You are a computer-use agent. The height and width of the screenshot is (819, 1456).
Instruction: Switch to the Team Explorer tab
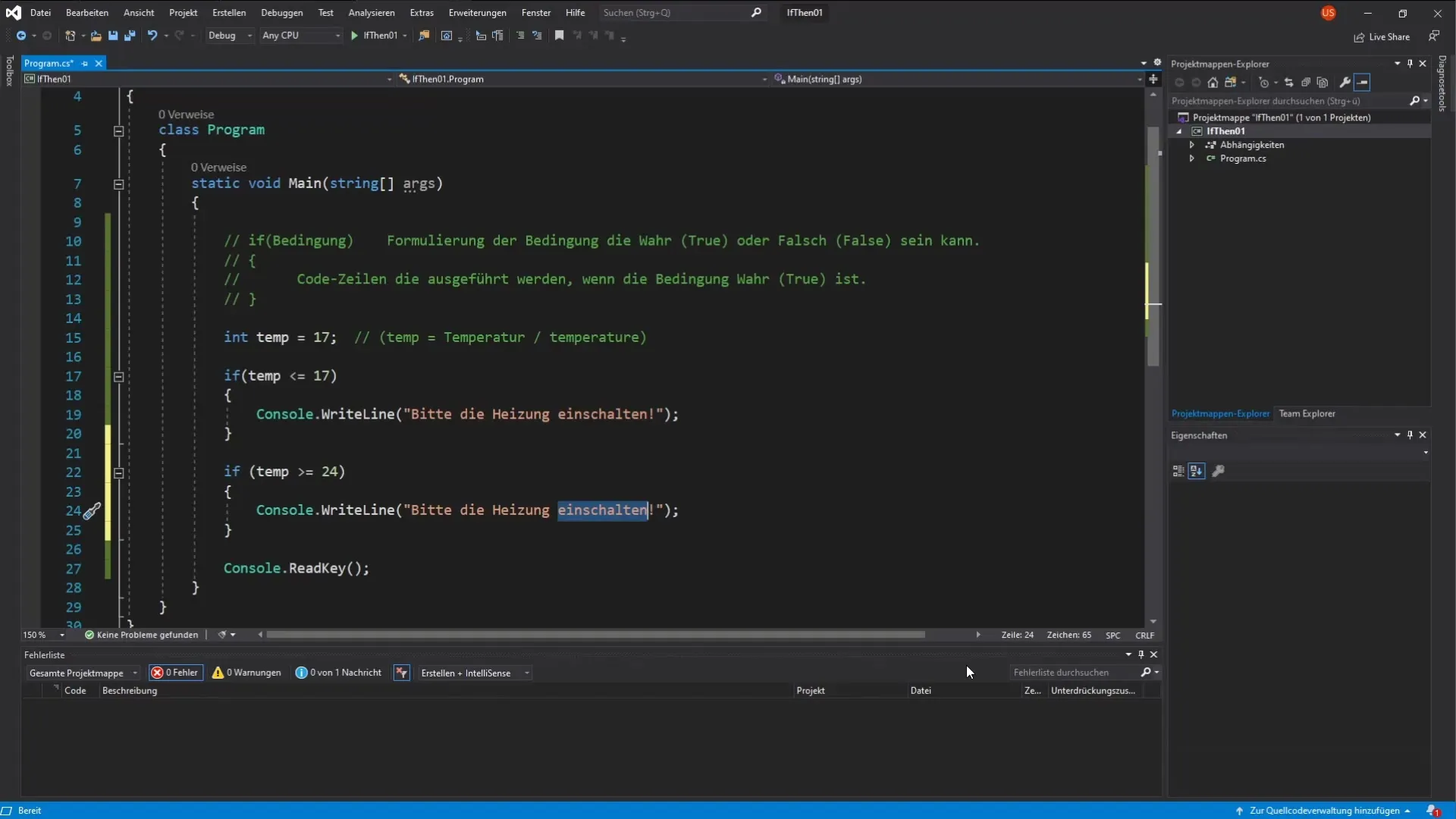(x=1307, y=414)
